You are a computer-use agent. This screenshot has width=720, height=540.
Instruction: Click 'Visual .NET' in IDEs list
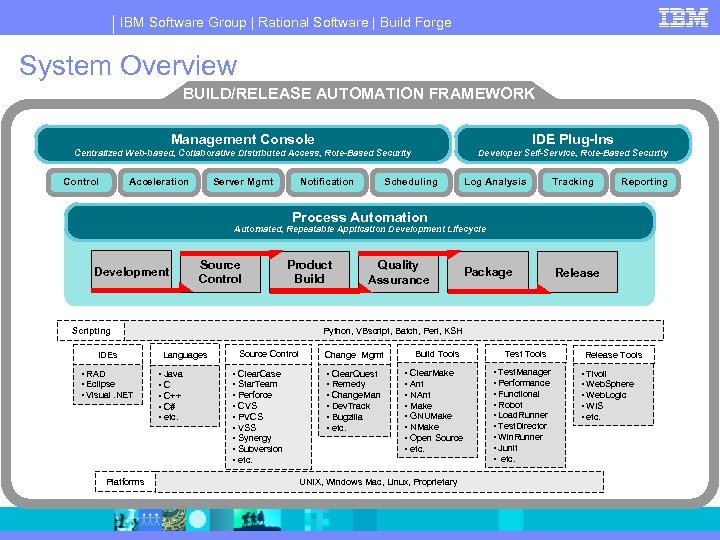(109, 395)
